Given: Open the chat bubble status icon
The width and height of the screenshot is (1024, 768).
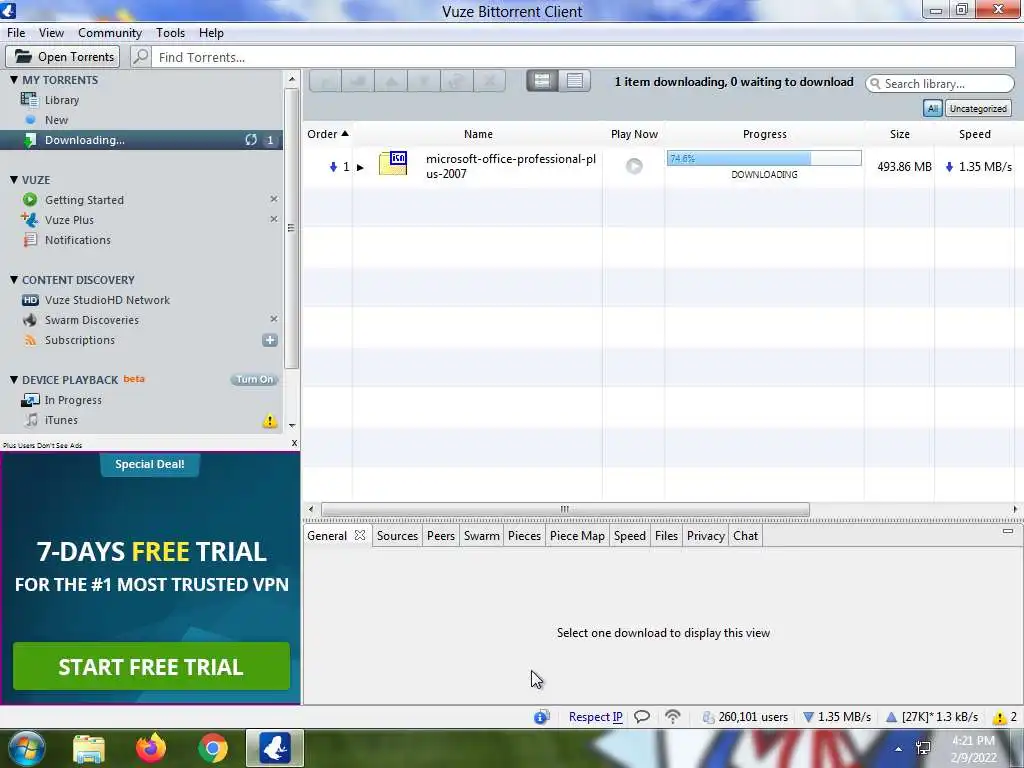Looking at the screenshot, I should 642,716.
